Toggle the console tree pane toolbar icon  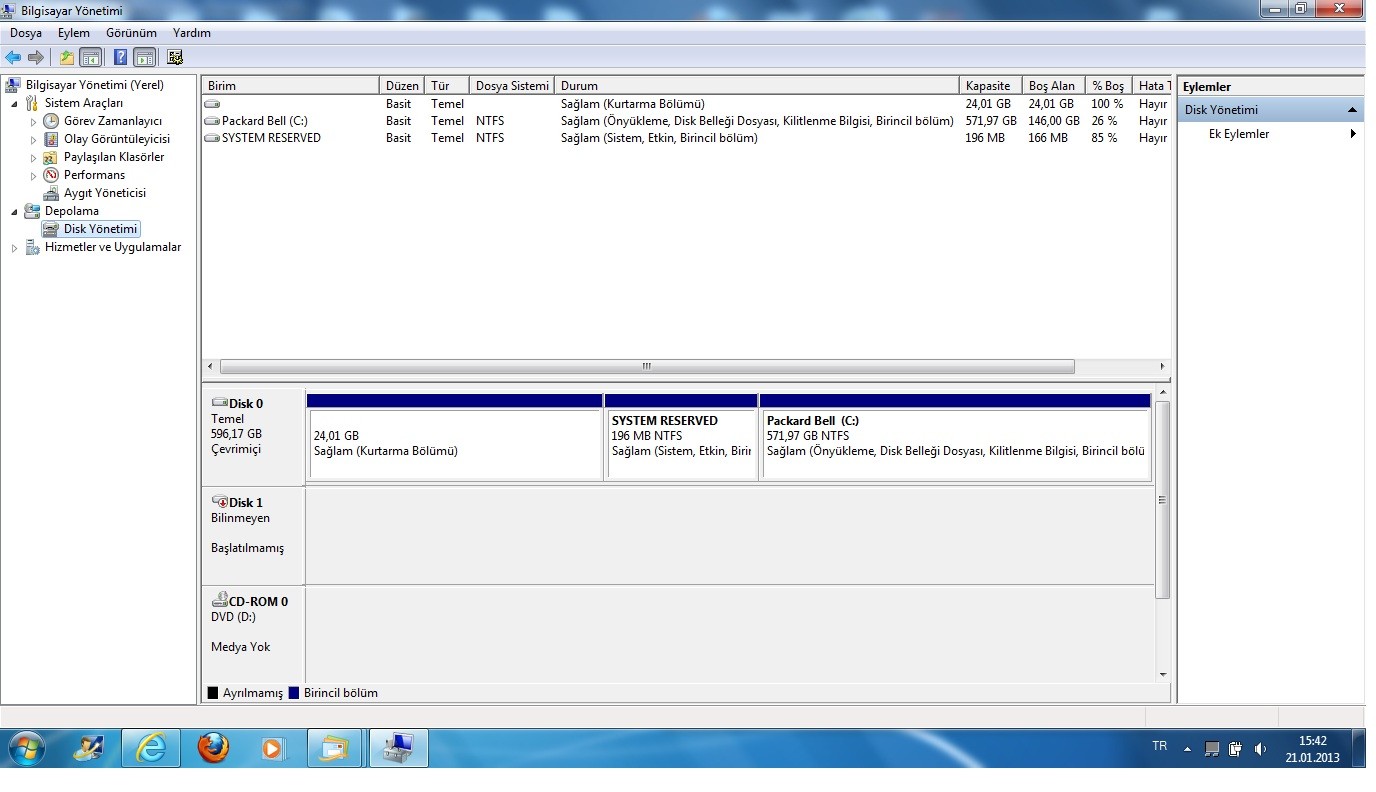[90, 57]
